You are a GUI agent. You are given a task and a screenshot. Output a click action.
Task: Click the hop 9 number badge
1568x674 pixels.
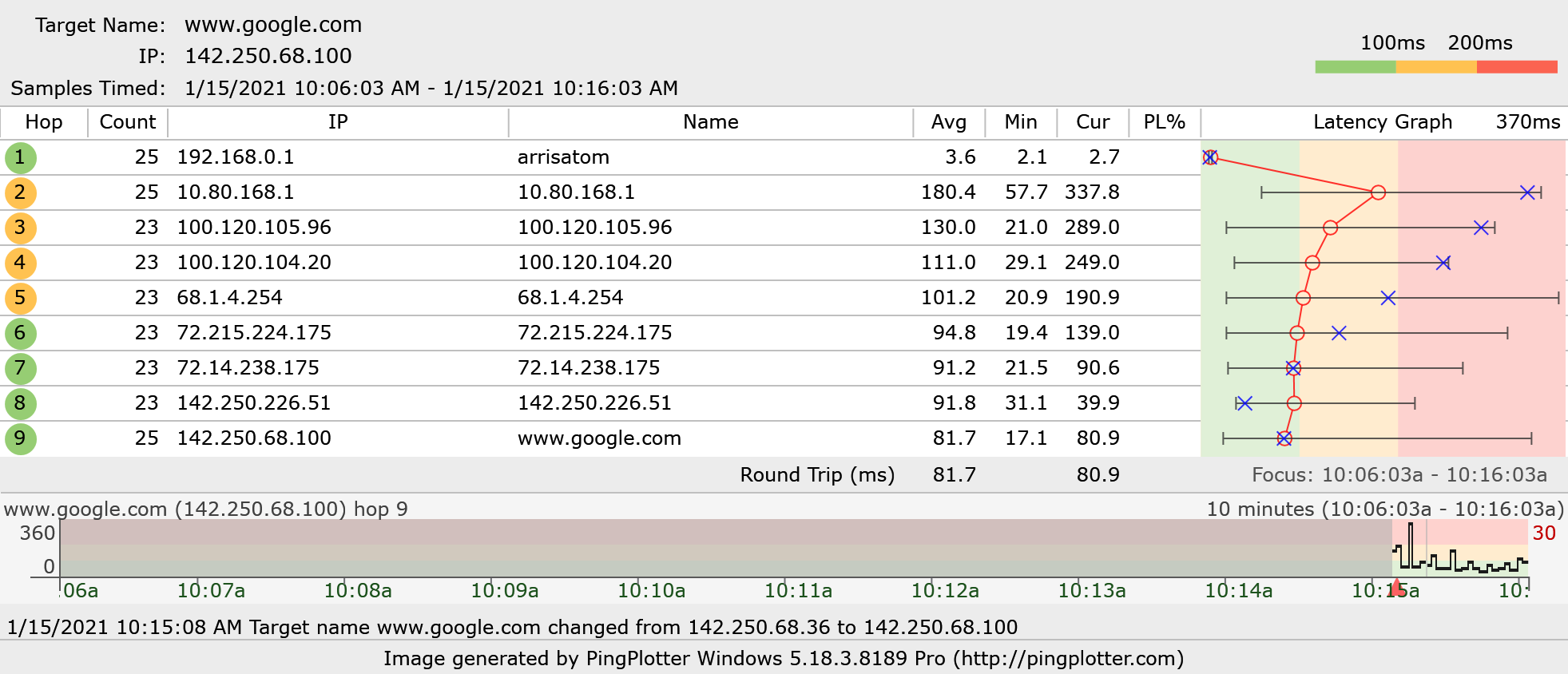[20, 438]
